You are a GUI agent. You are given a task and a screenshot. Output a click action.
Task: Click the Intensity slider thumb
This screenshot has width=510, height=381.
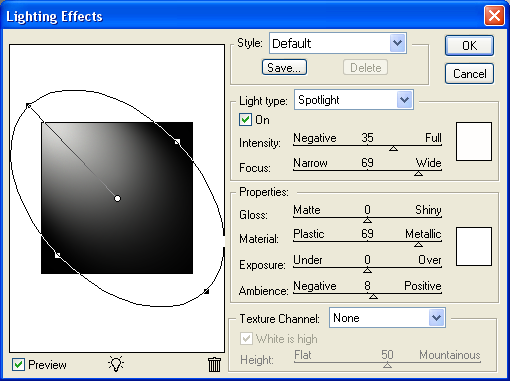[393, 148]
